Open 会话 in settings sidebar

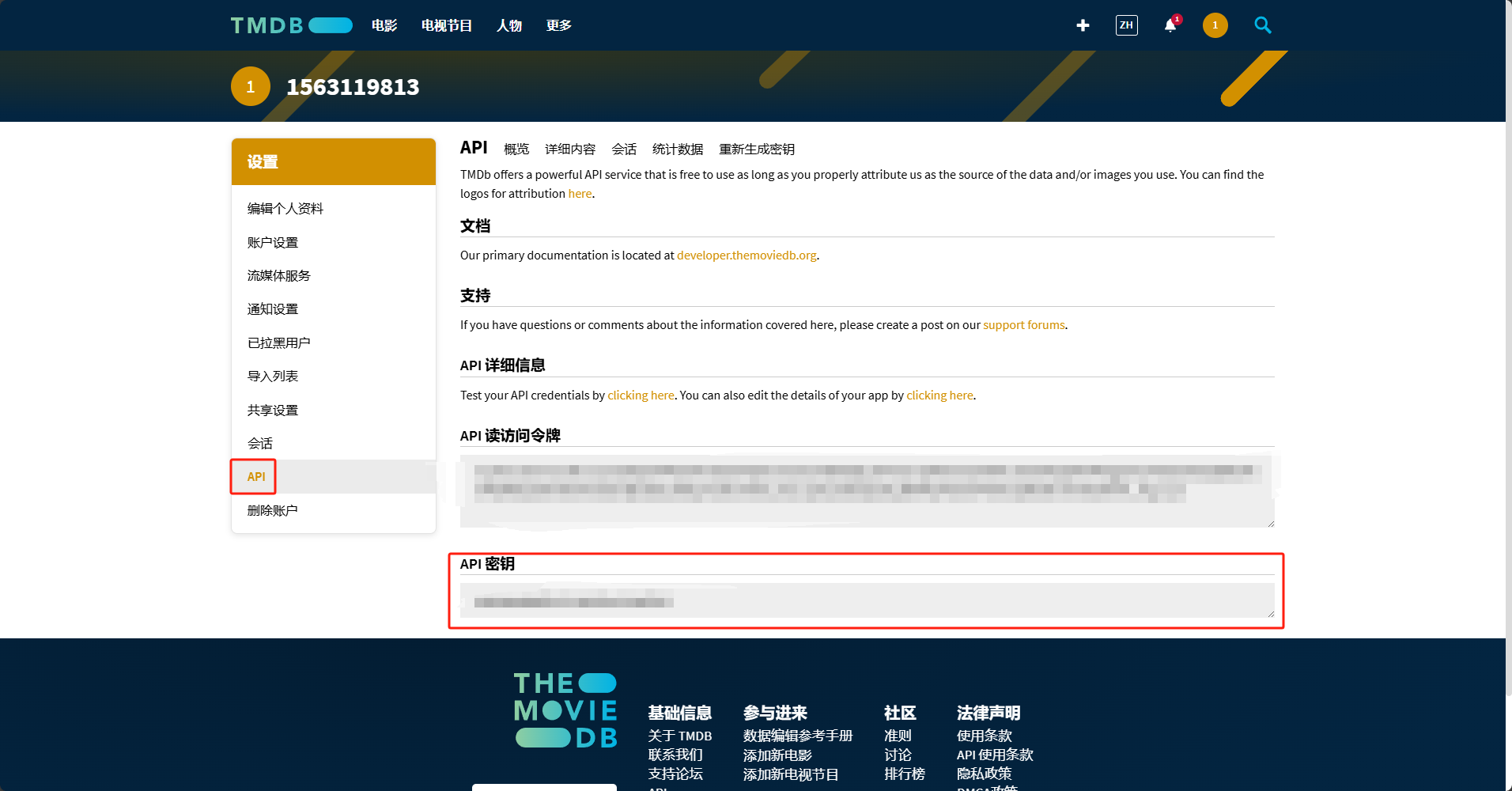(x=260, y=443)
